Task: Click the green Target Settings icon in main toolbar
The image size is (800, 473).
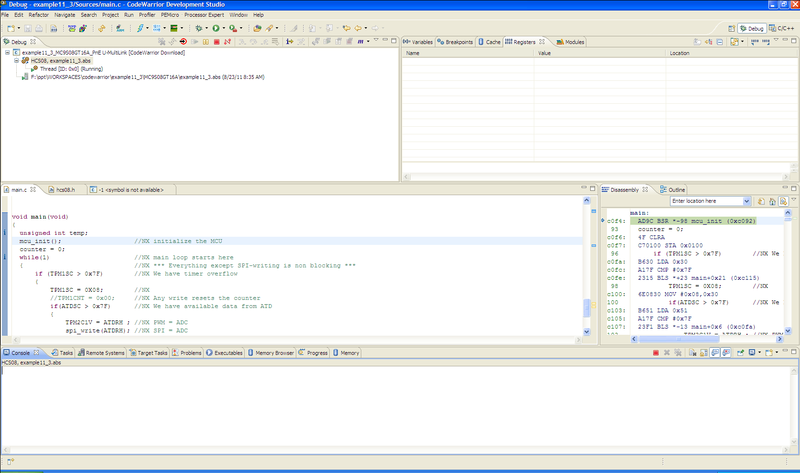Action: pos(174,29)
